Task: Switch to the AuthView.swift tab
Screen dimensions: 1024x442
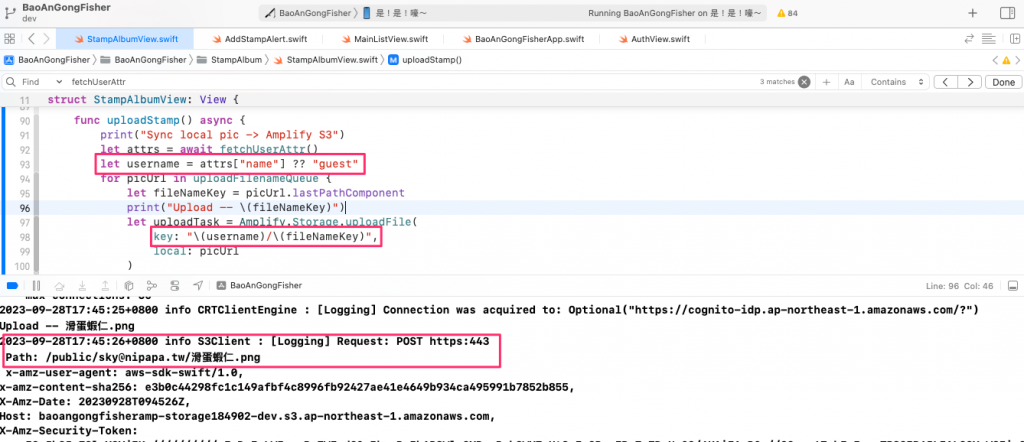Action: pyautogui.click(x=655, y=39)
